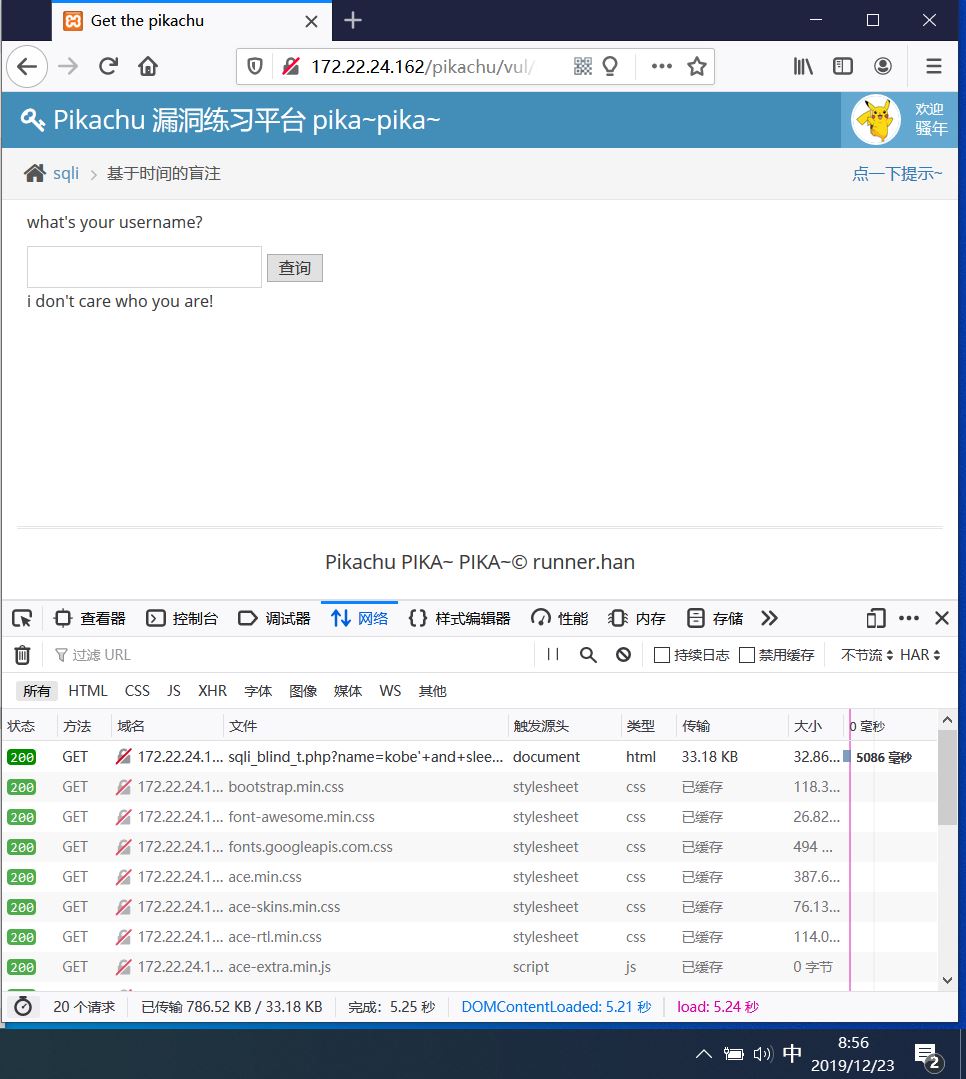966x1079 pixels.
Task: Sort by 大小 size column header
Action: tap(815, 726)
